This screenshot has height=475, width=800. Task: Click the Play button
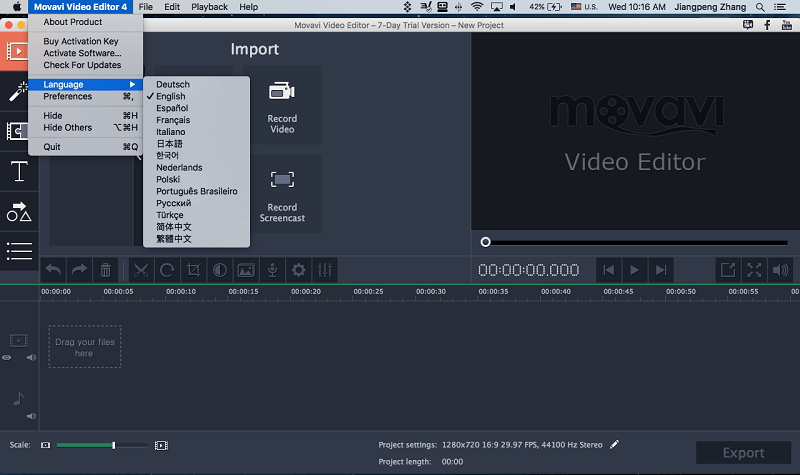[635, 270]
